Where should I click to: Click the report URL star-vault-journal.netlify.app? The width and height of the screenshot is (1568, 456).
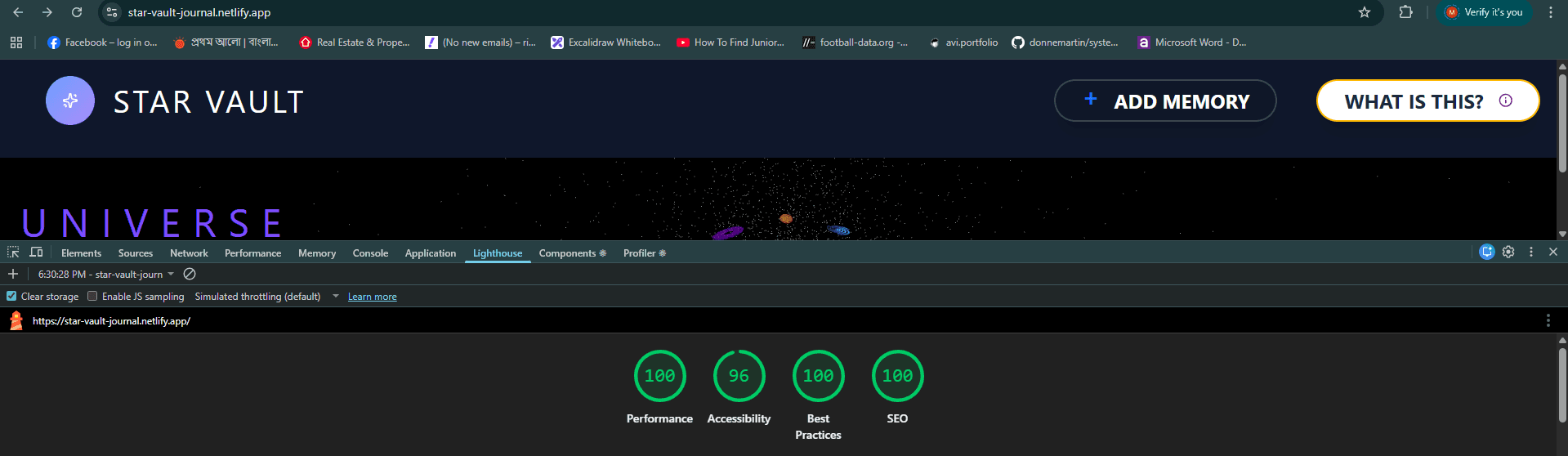(x=111, y=320)
